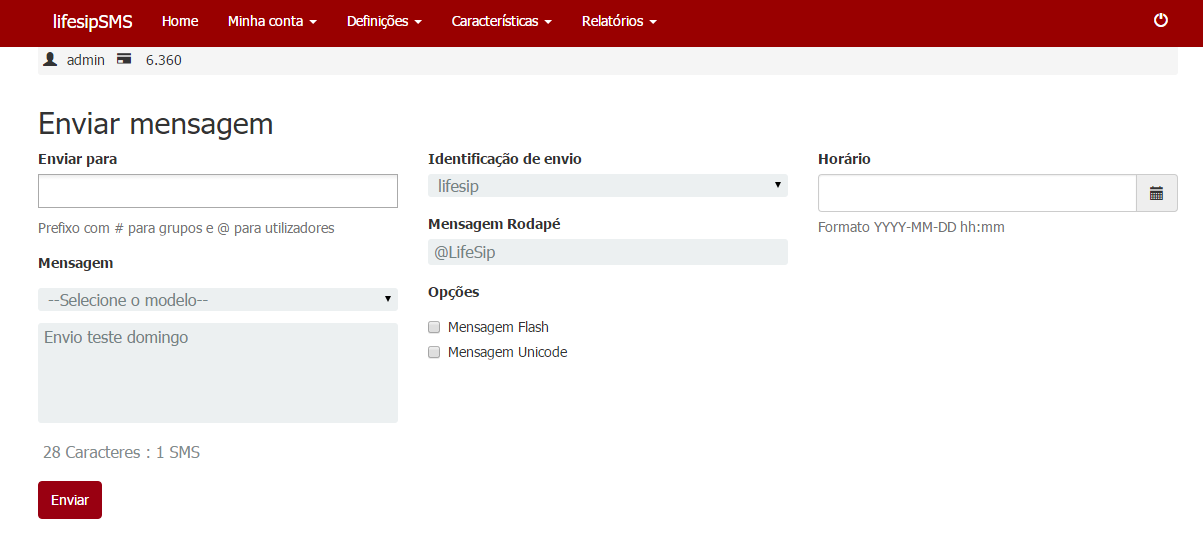Click the admin username text
The height and width of the screenshot is (540, 1203).
[x=86, y=60]
